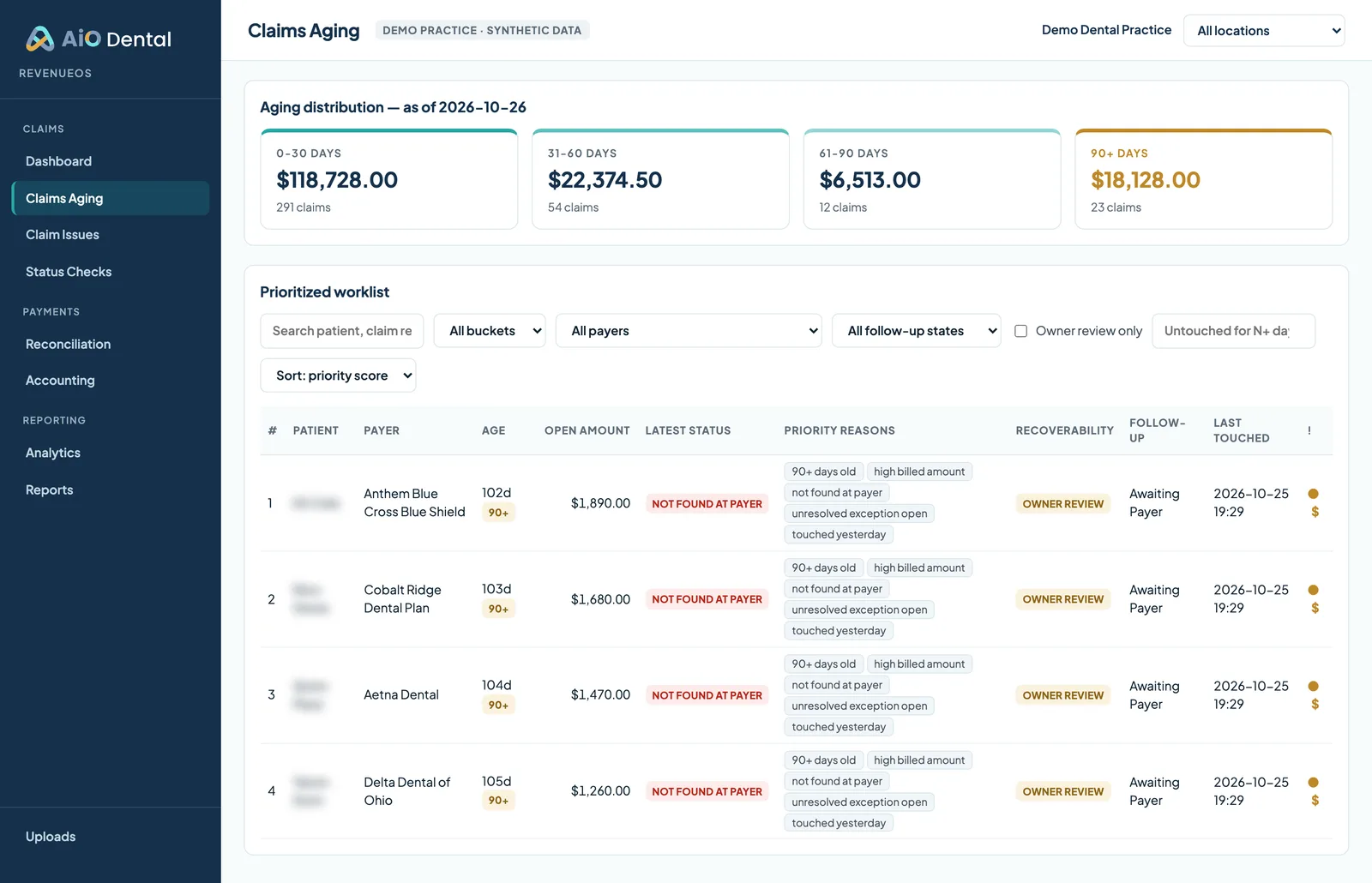The width and height of the screenshot is (1372, 883).
Task: Click the 61-90 days aging card
Action: (x=932, y=179)
